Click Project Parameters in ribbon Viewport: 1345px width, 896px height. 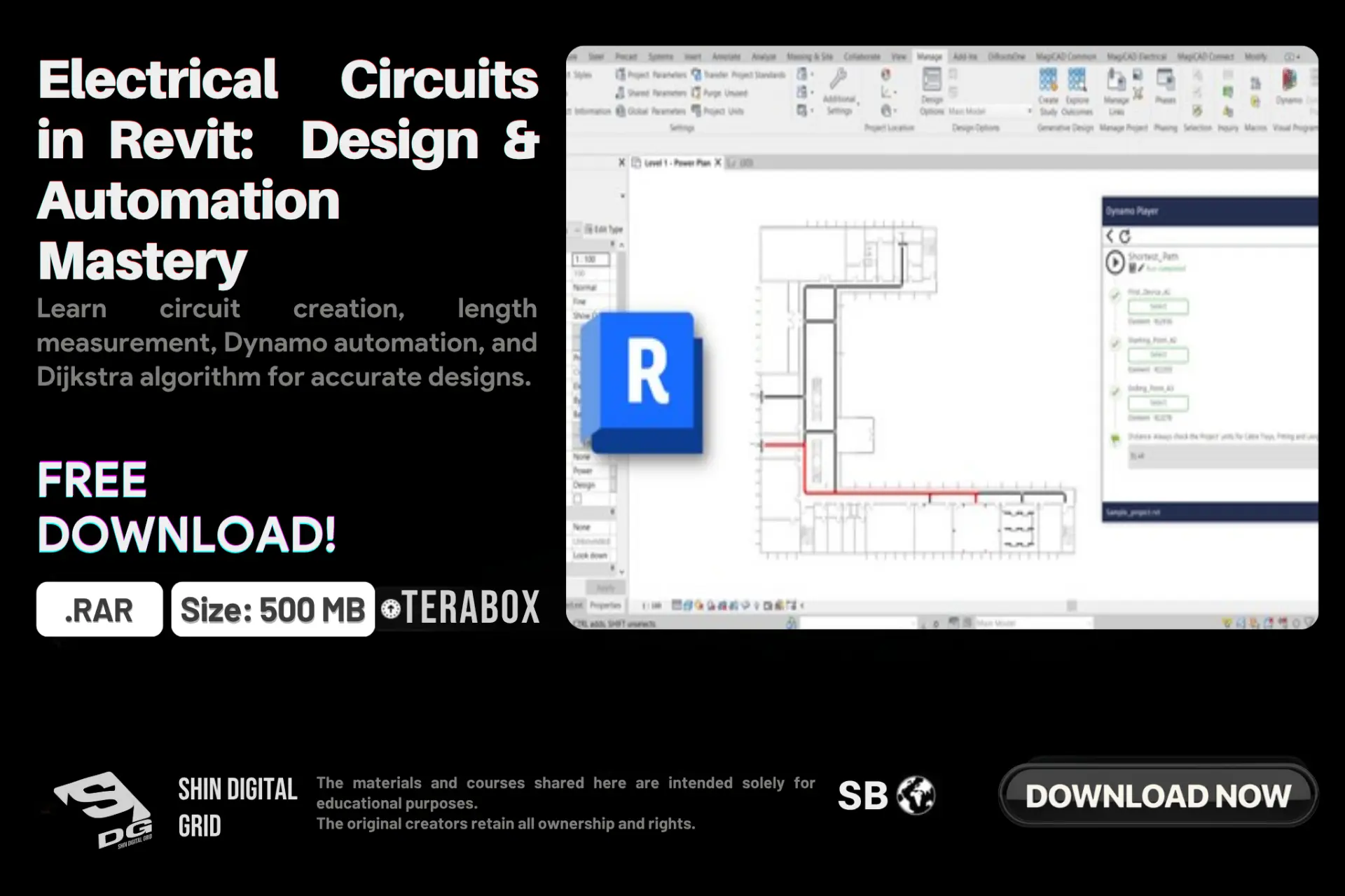(651, 74)
